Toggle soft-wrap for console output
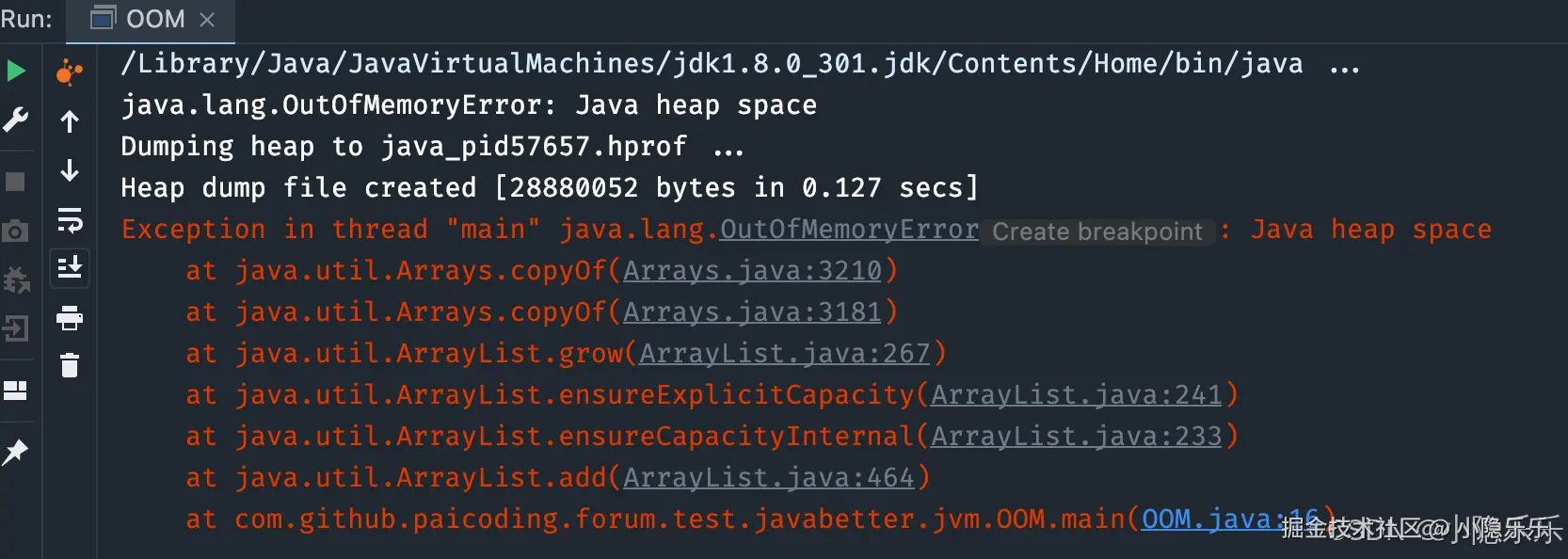This screenshot has width=1568, height=559. pos(70,219)
